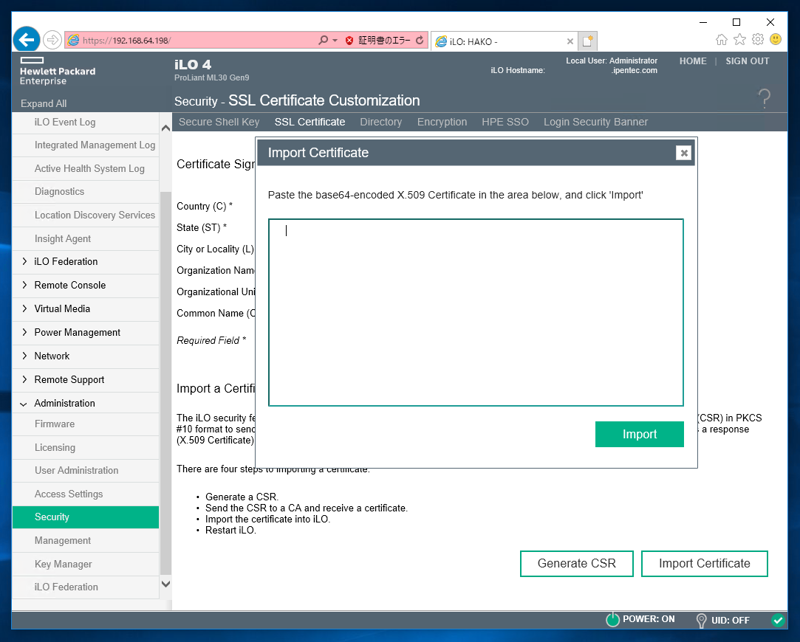Click the HOME link
The height and width of the screenshot is (642, 800).
pyautogui.click(x=693, y=61)
